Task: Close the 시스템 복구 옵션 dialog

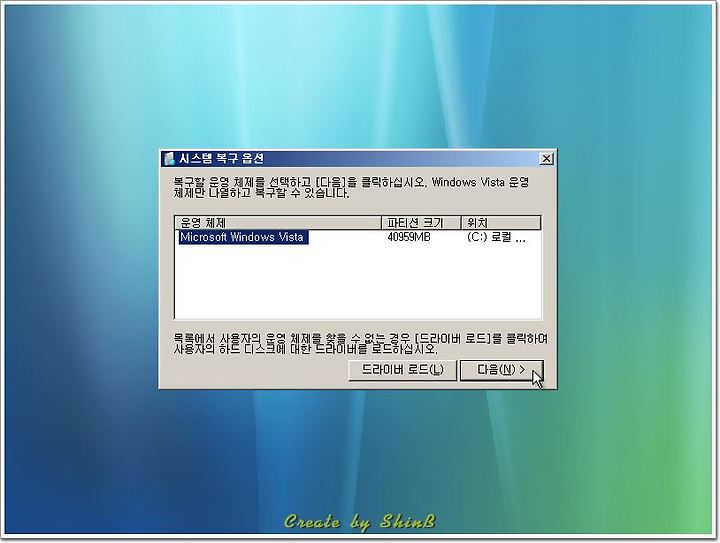Action: (x=546, y=159)
